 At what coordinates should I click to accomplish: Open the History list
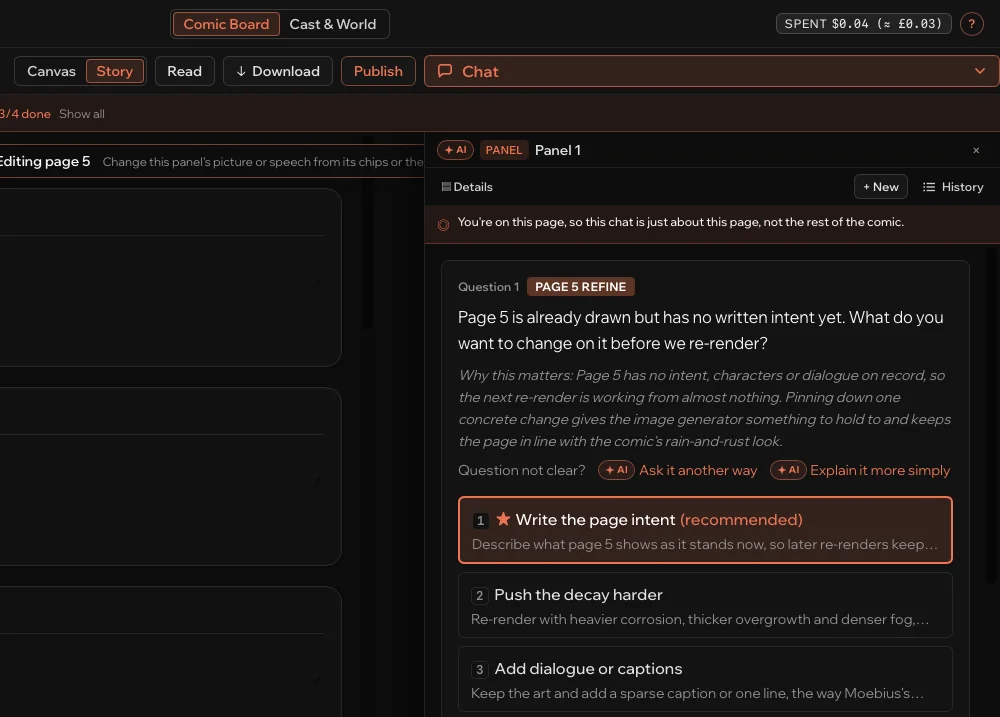pos(953,187)
